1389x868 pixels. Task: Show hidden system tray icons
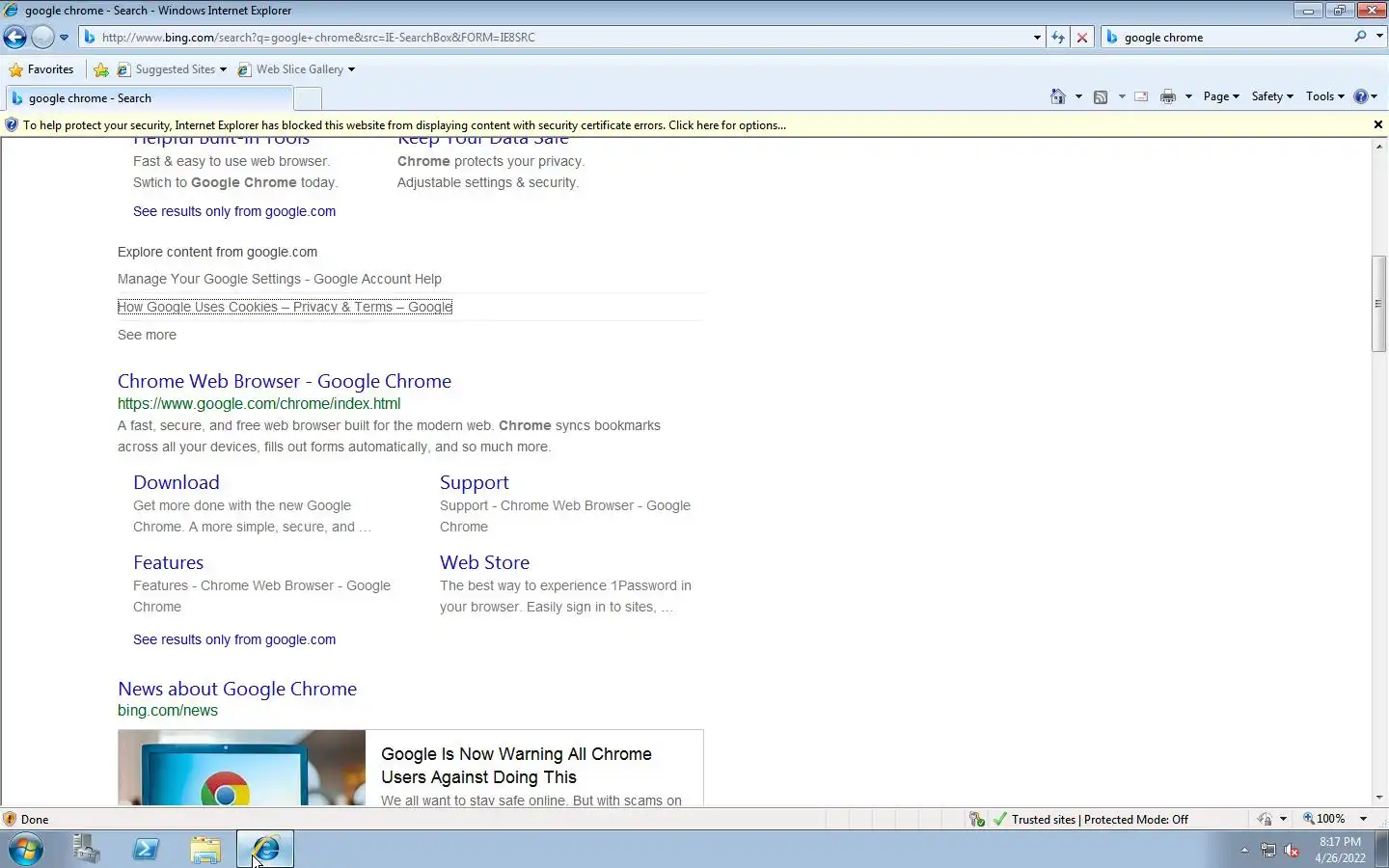tap(1244, 850)
